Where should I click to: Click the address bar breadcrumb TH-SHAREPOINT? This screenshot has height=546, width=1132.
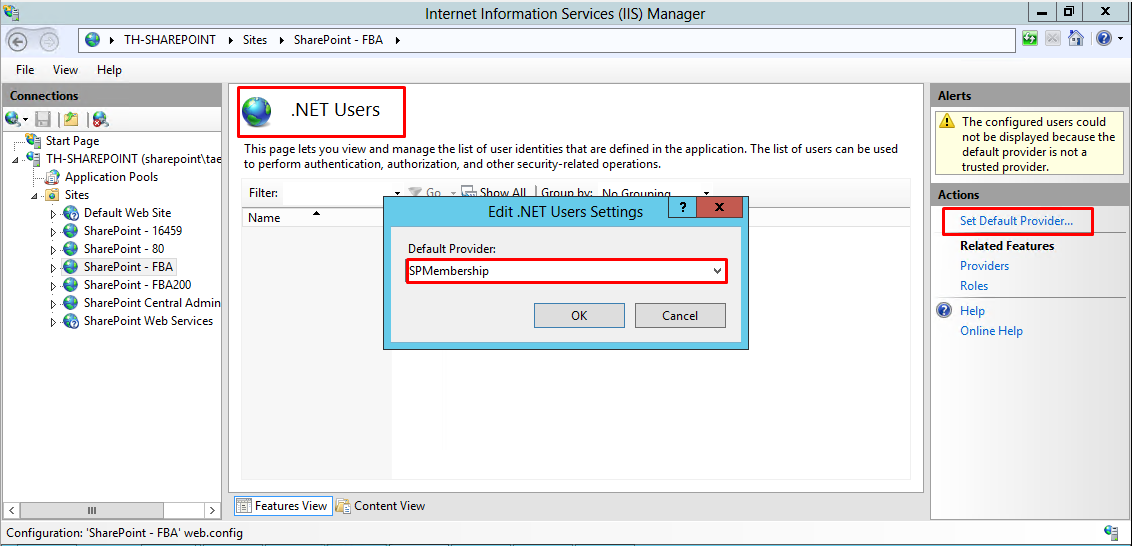click(170, 40)
